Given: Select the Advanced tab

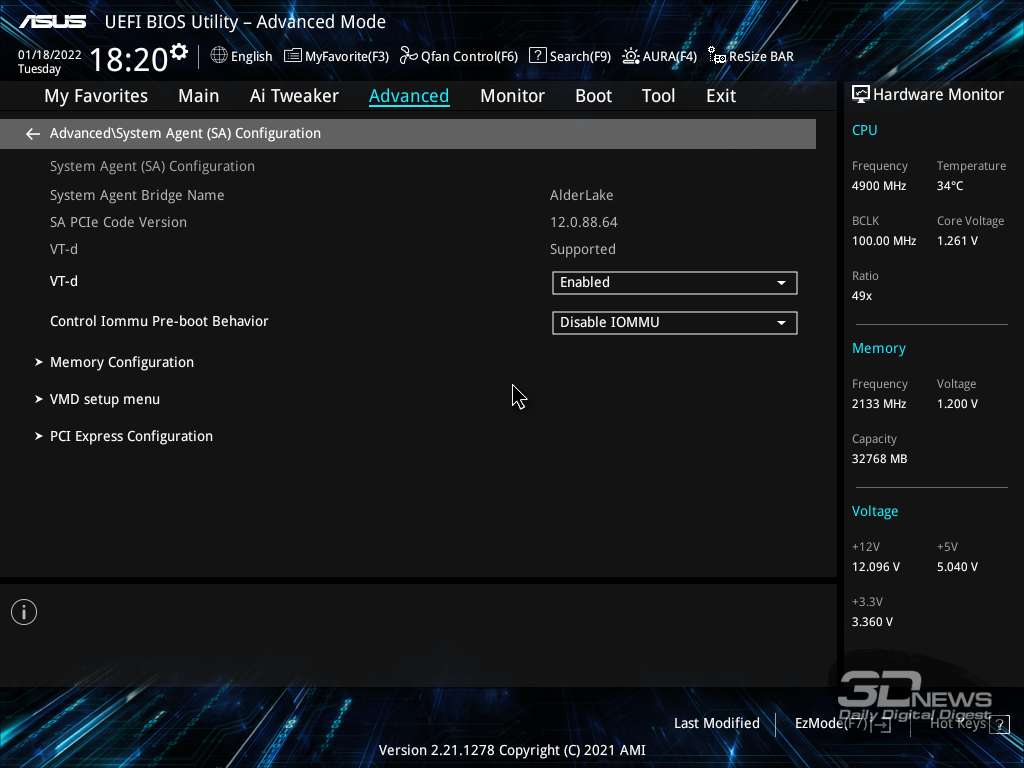Looking at the screenshot, I should [409, 96].
